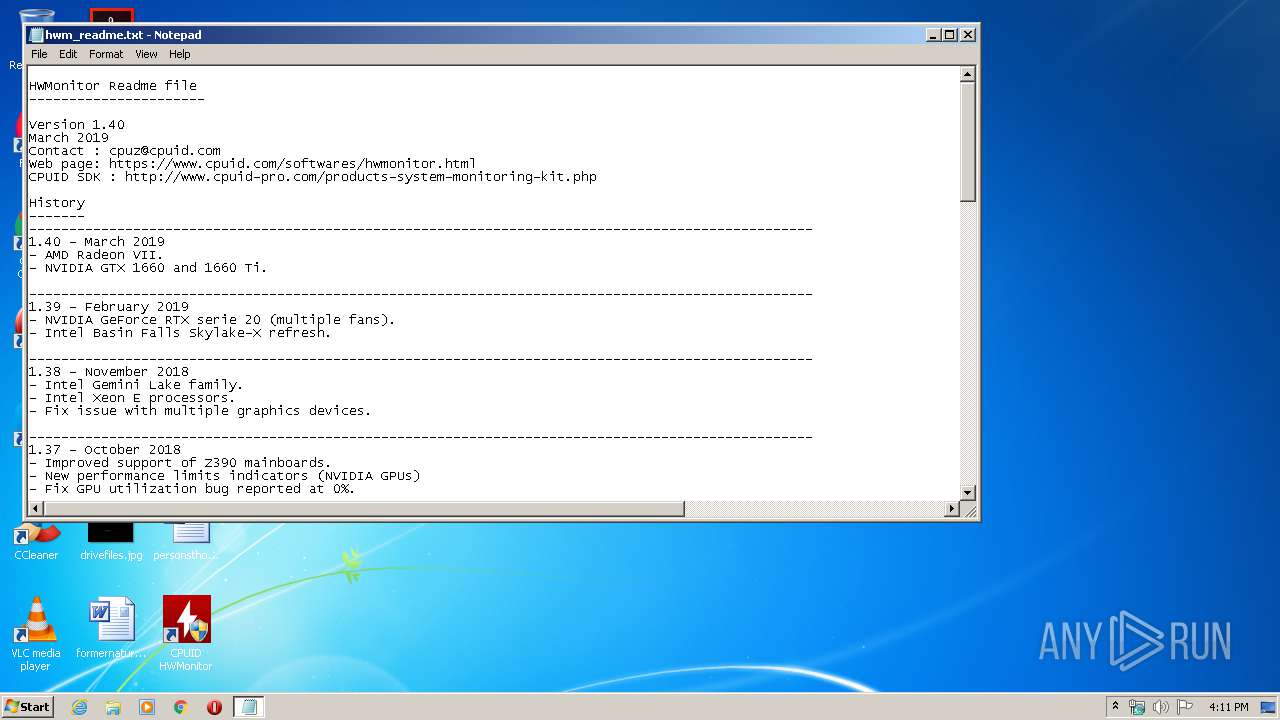
Task: Open the File menu in Notepad
Action: 39,54
